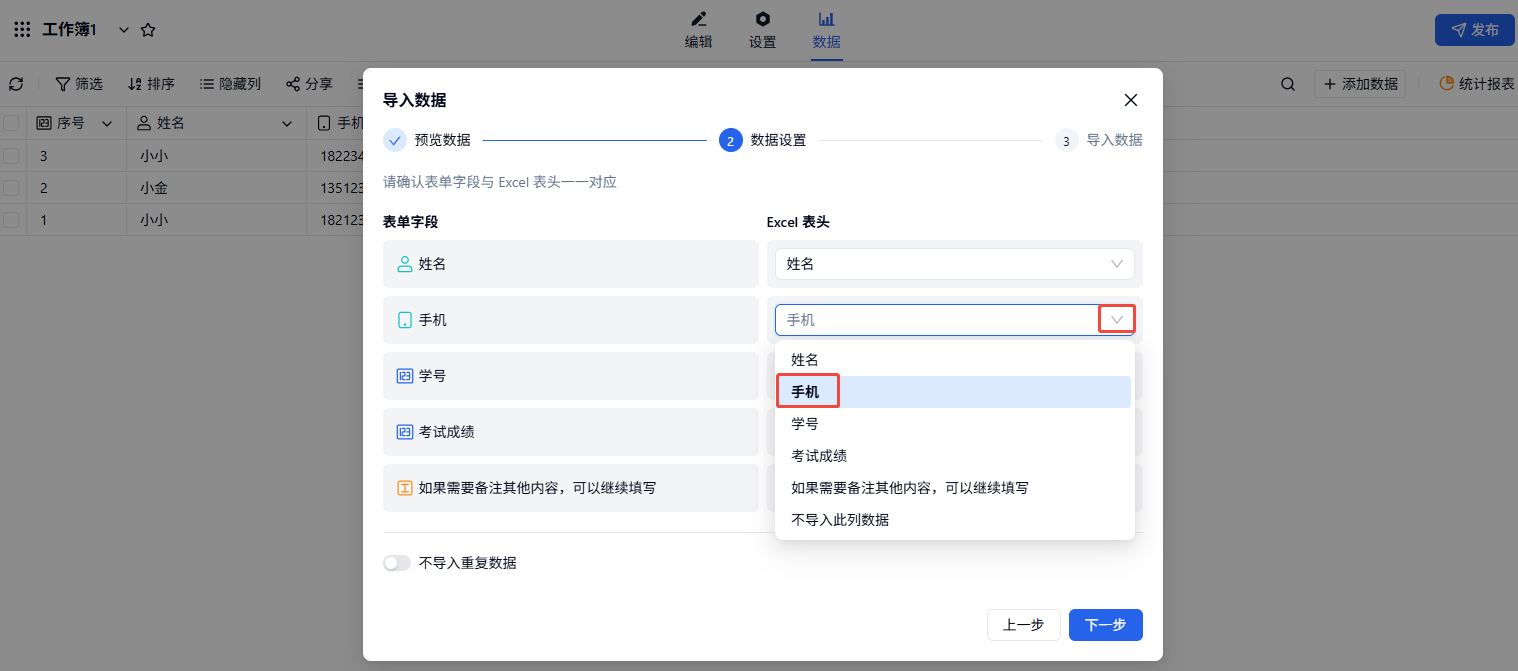Viewport: 1518px width, 671px height.
Task: Choose 学号 option in dropdown list
Action: (x=805, y=424)
